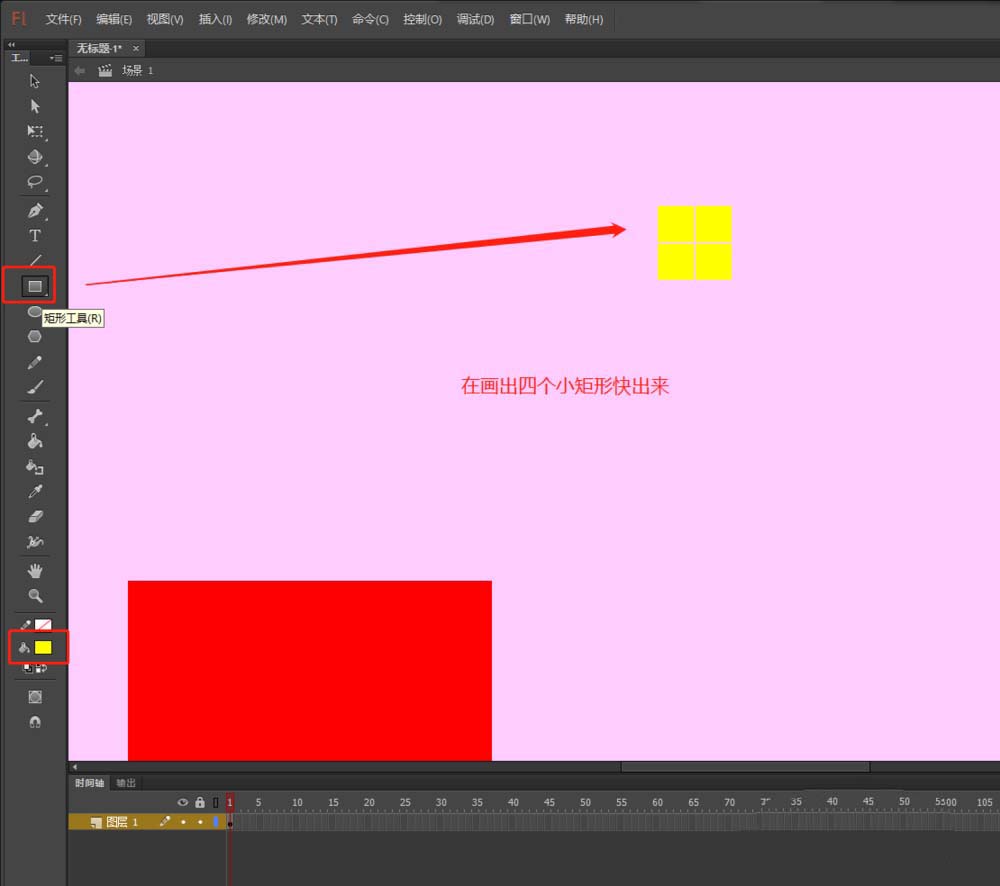Activate the Eraser tool
Image resolution: width=1000 pixels, height=886 pixels.
pyautogui.click(x=35, y=517)
